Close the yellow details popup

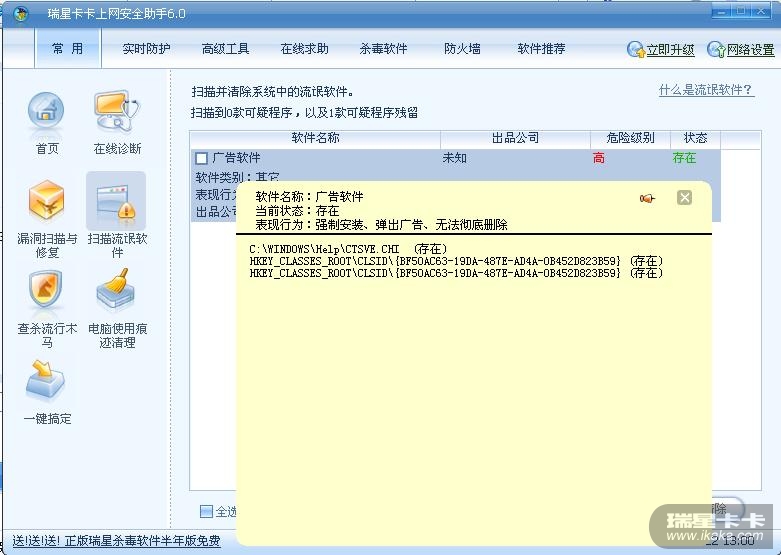(x=684, y=198)
